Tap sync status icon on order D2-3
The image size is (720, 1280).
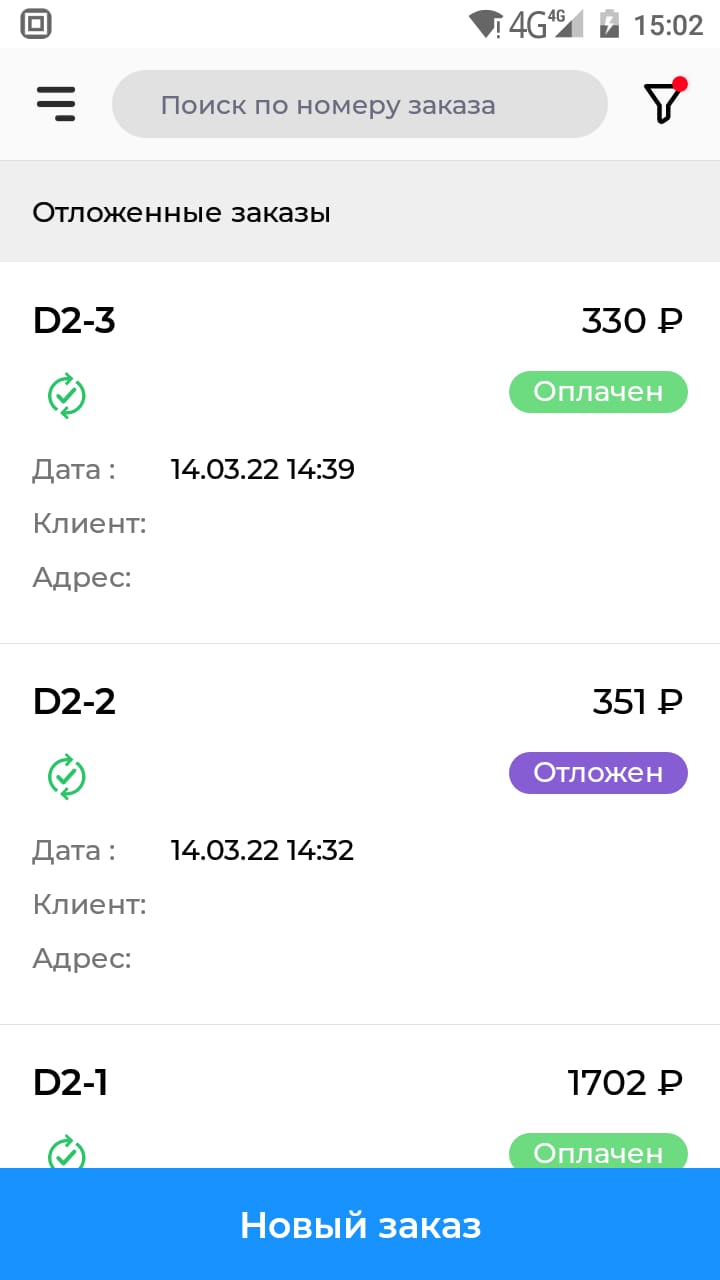click(67, 396)
